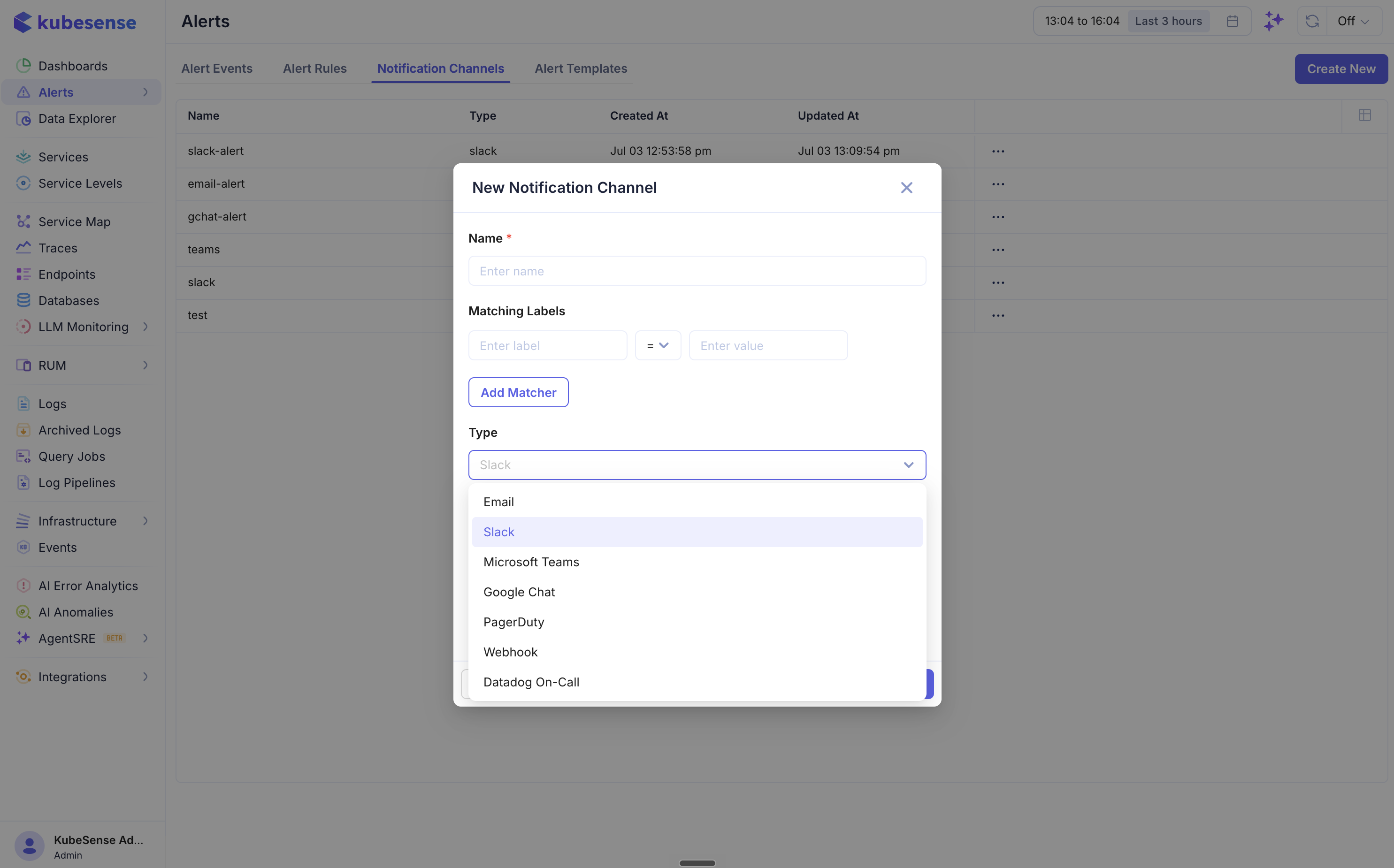Open three-dot menu for slack-alert row
This screenshot has height=868, width=1394.
(998, 151)
